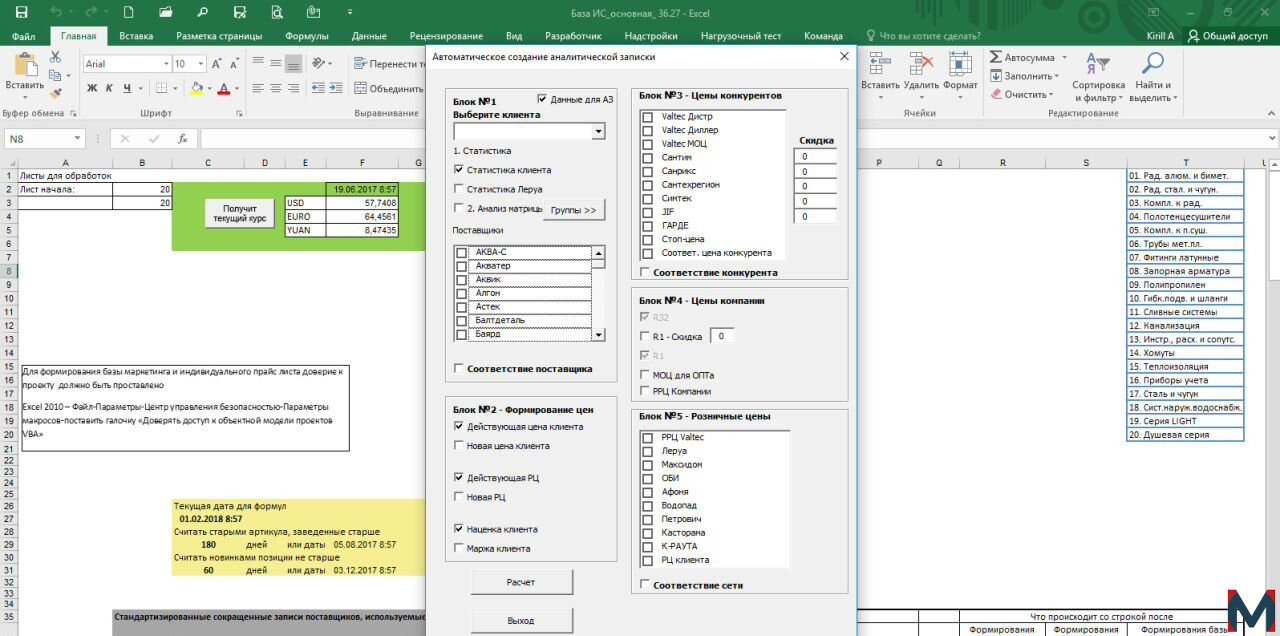Apply cell borders from Font group
Image resolution: width=1280 pixels, height=636 pixels.
pos(160,88)
